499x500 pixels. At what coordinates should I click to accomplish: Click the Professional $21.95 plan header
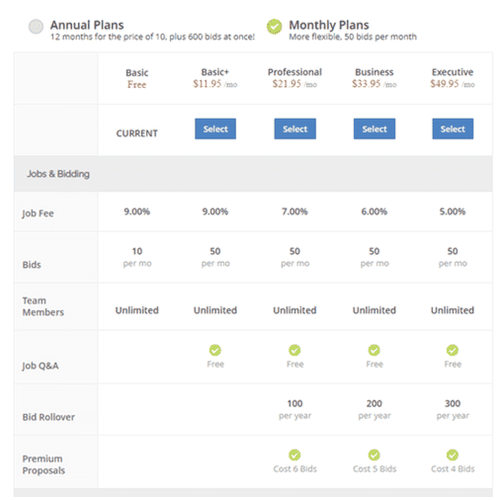click(x=295, y=78)
